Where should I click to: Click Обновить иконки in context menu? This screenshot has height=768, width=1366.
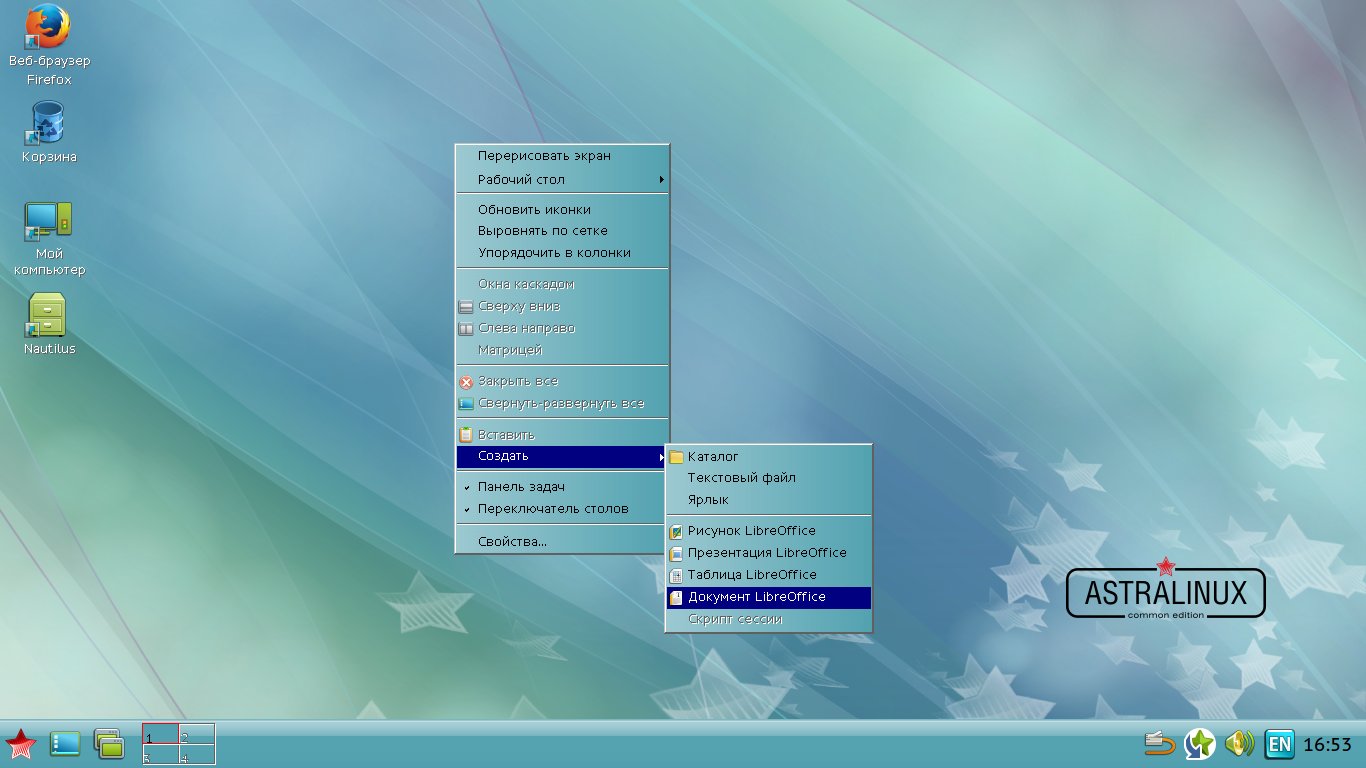click(x=534, y=210)
